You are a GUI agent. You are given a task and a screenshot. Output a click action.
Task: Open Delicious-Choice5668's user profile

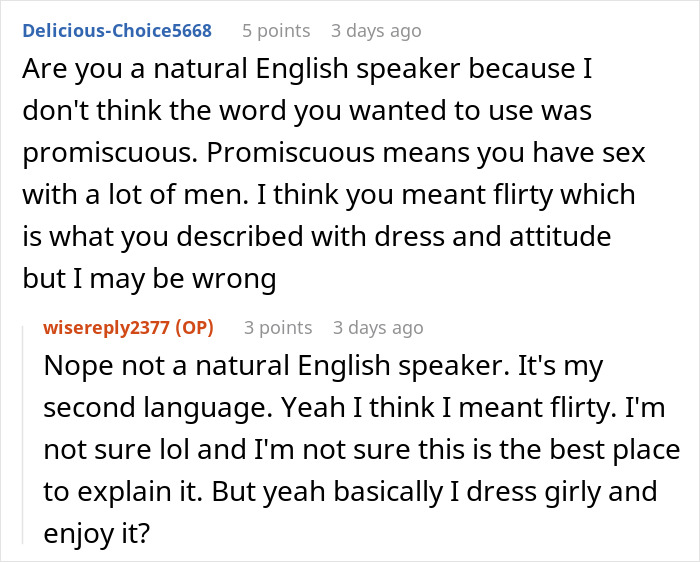click(x=117, y=30)
